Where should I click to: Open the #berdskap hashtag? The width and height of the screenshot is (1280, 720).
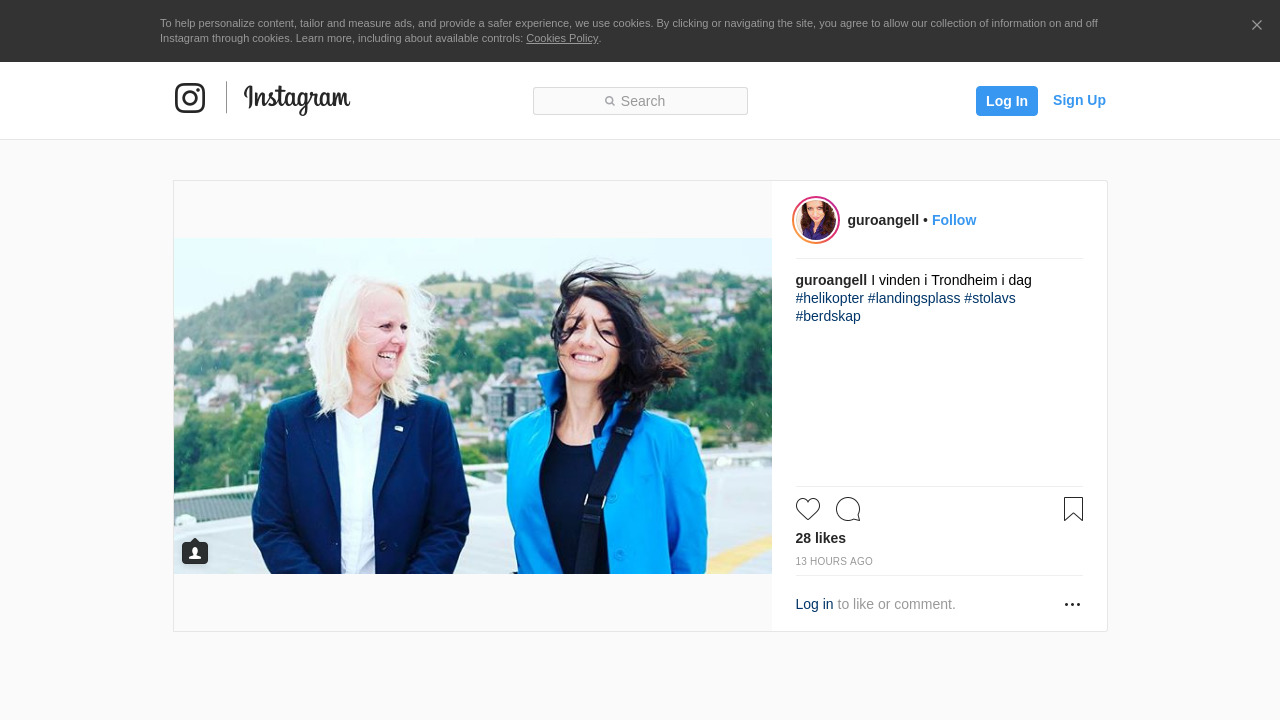pyautogui.click(x=828, y=316)
